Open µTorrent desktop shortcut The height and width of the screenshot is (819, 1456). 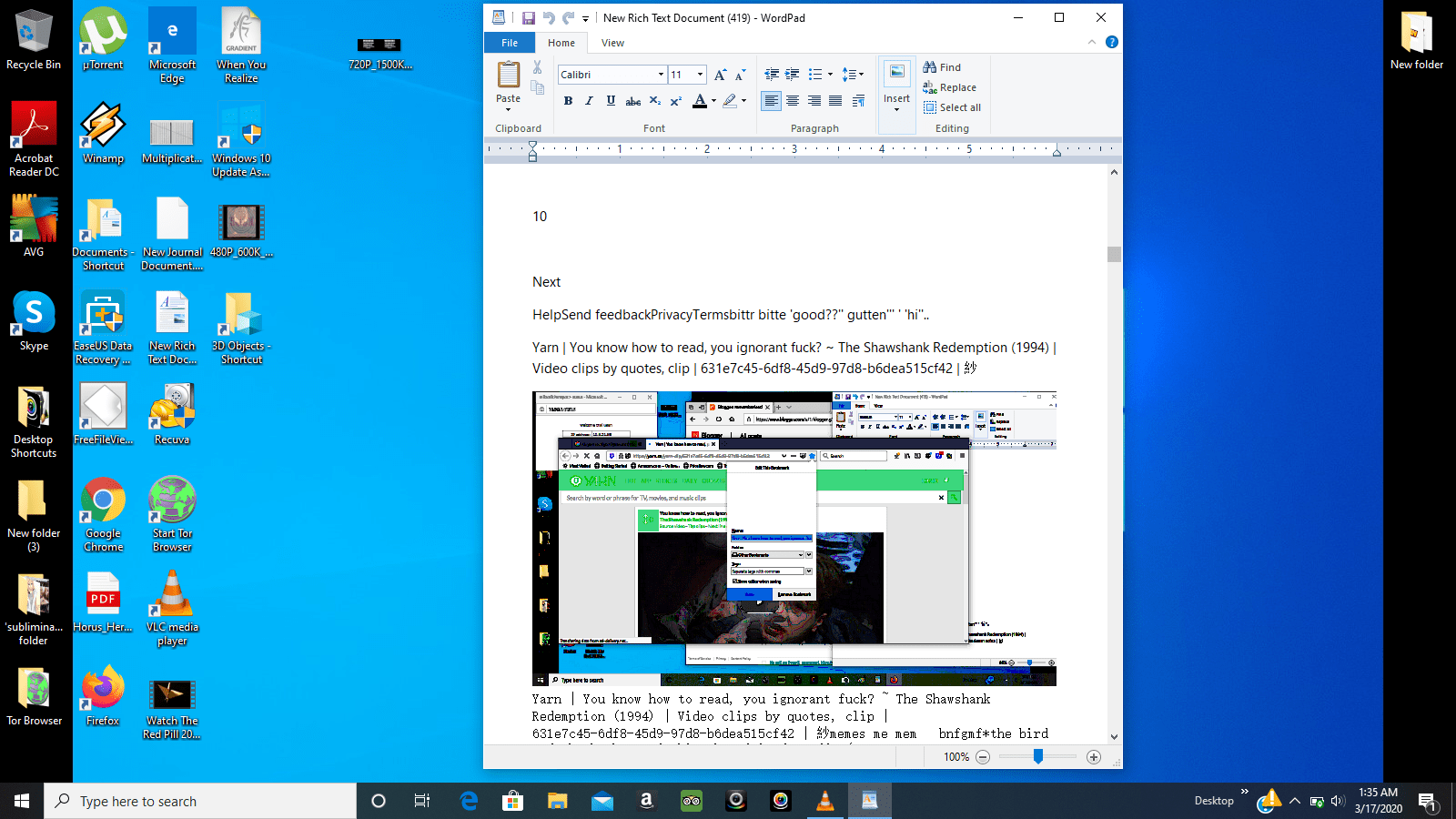point(103,40)
